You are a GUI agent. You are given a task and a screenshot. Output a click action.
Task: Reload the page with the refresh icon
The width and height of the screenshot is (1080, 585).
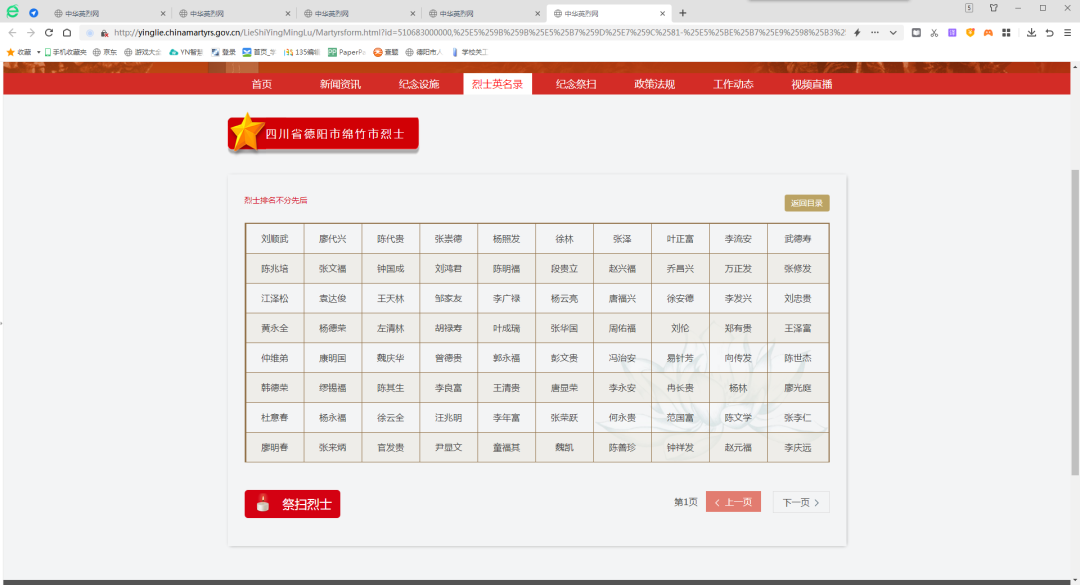(x=48, y=32)
